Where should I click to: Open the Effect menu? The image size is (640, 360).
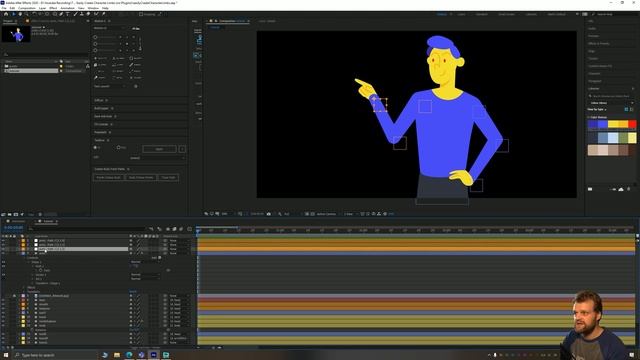pyautogui.click(x=53, y=8)
